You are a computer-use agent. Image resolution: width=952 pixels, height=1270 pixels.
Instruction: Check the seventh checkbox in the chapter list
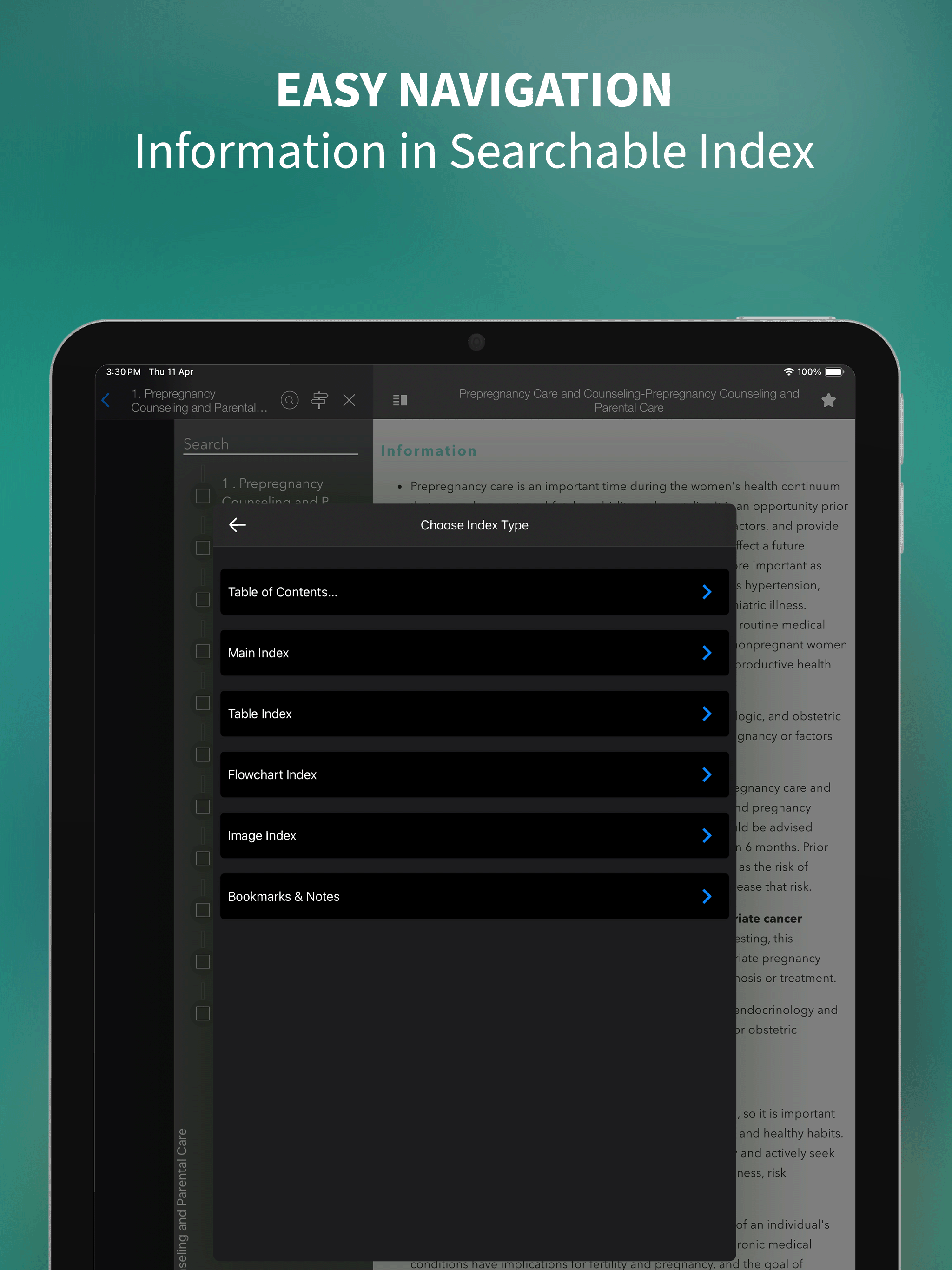coord(203,806)
